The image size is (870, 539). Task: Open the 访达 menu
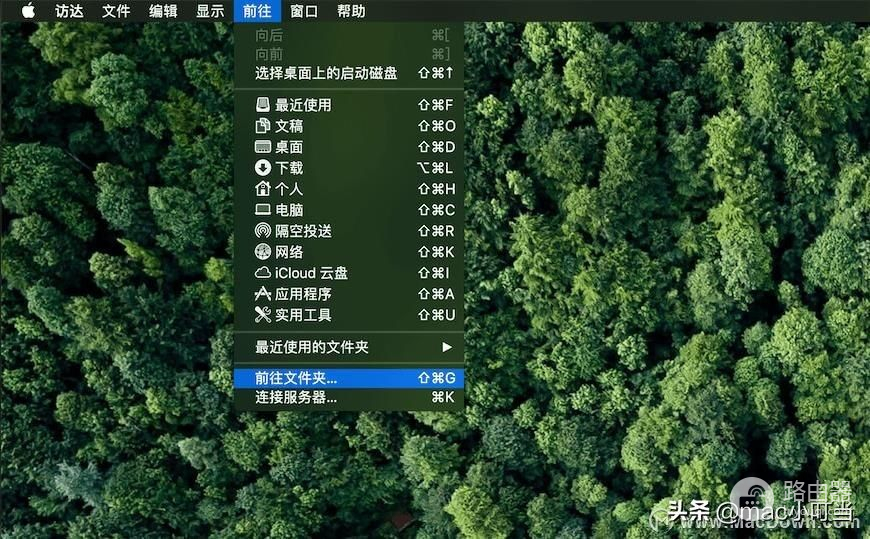[69, 11]
